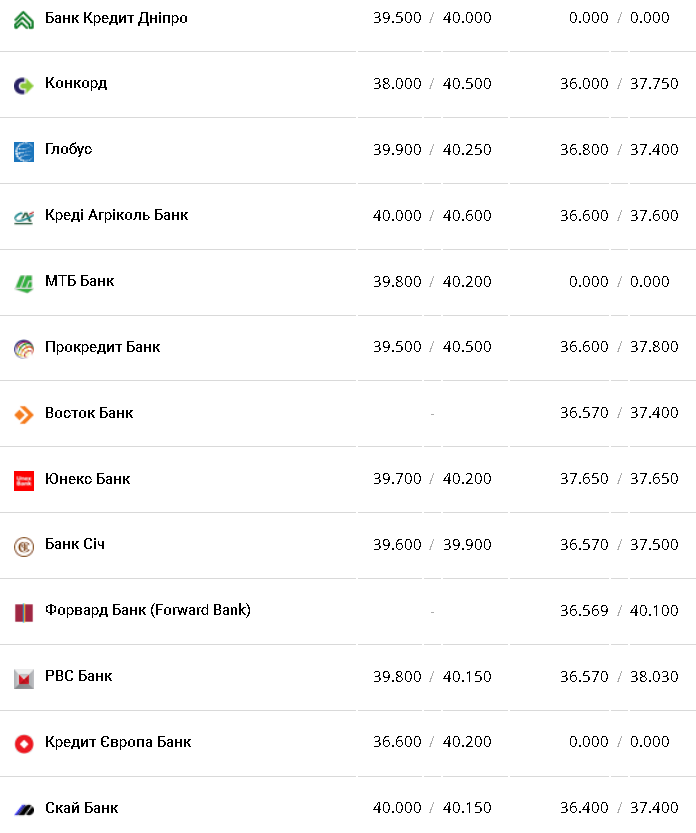The height and width of the screenshot is (833, 696).
Task: Click the Восток Банк orange logo icon
Action: pyautogui.click(x=24, y=415)
